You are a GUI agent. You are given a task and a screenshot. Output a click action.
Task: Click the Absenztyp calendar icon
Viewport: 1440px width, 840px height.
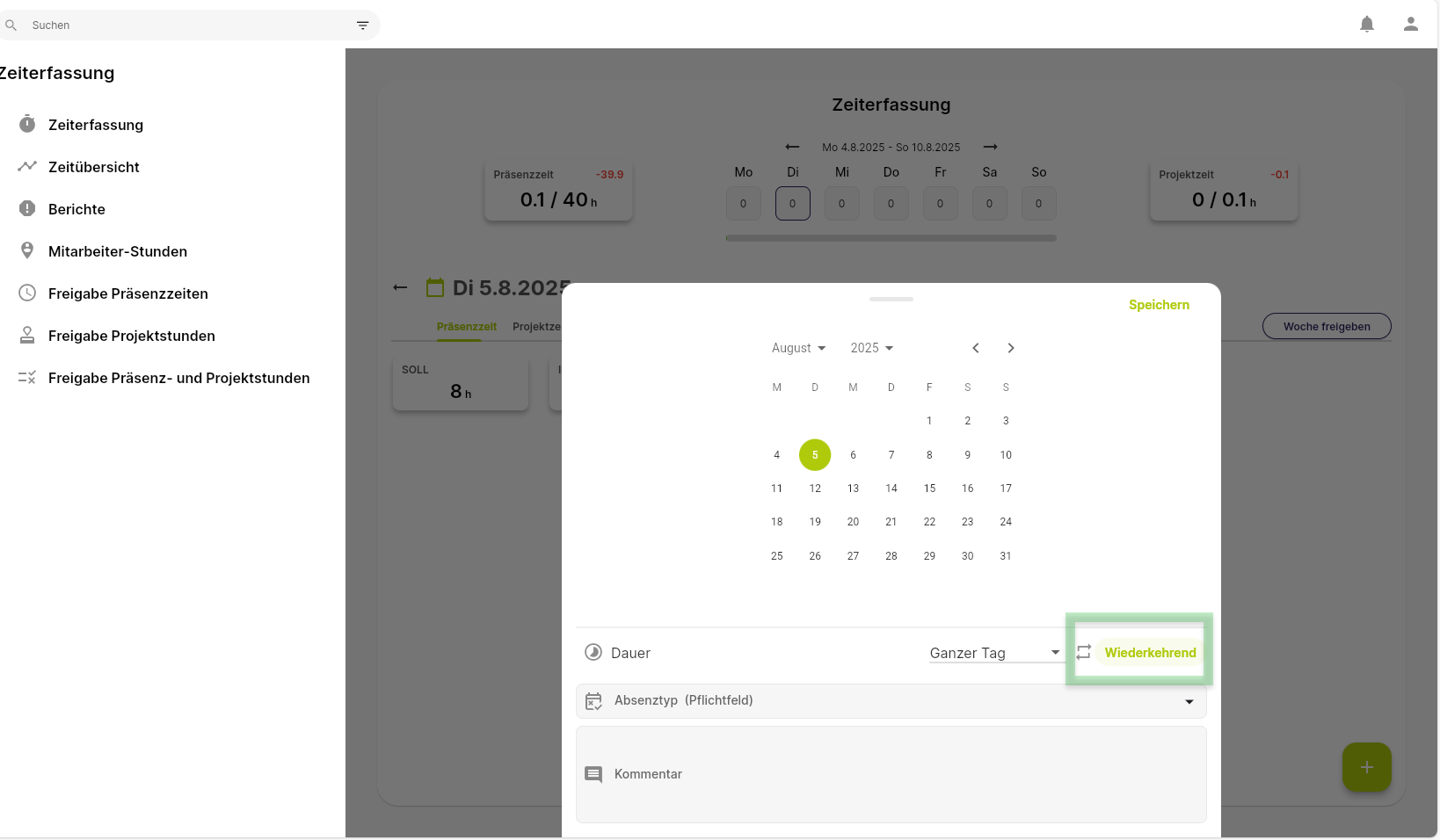(x=593, y=701)
